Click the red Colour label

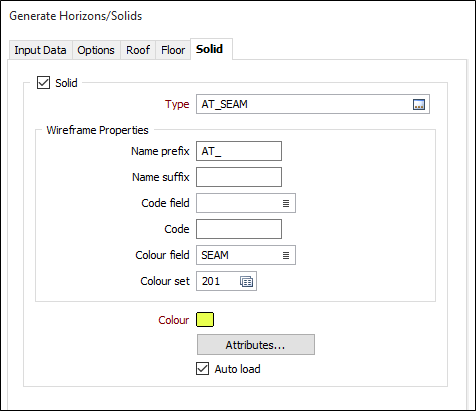click(173, 320)
